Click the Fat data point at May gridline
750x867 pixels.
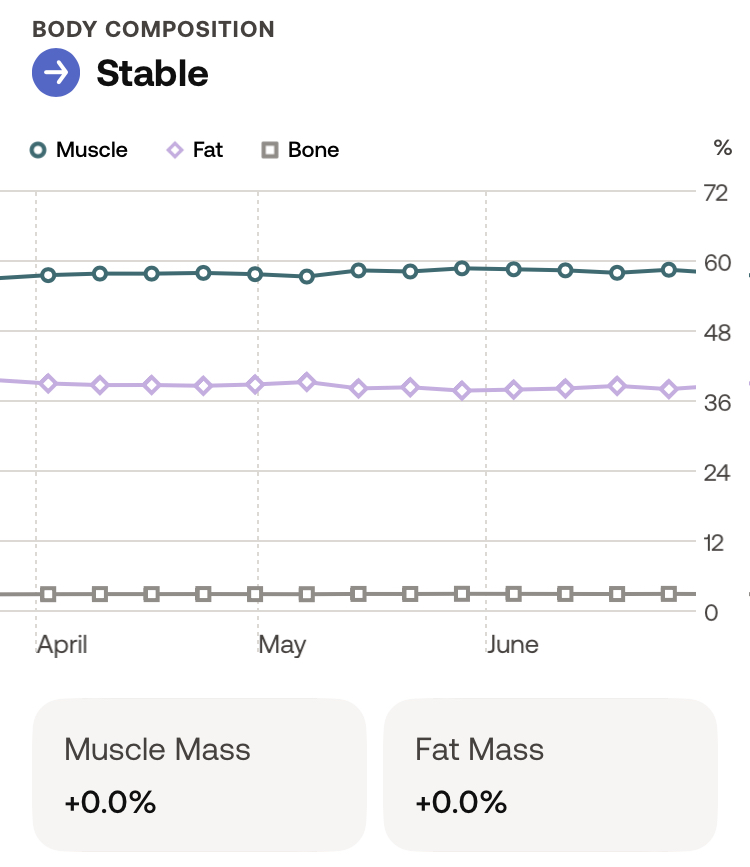point(255,384)
